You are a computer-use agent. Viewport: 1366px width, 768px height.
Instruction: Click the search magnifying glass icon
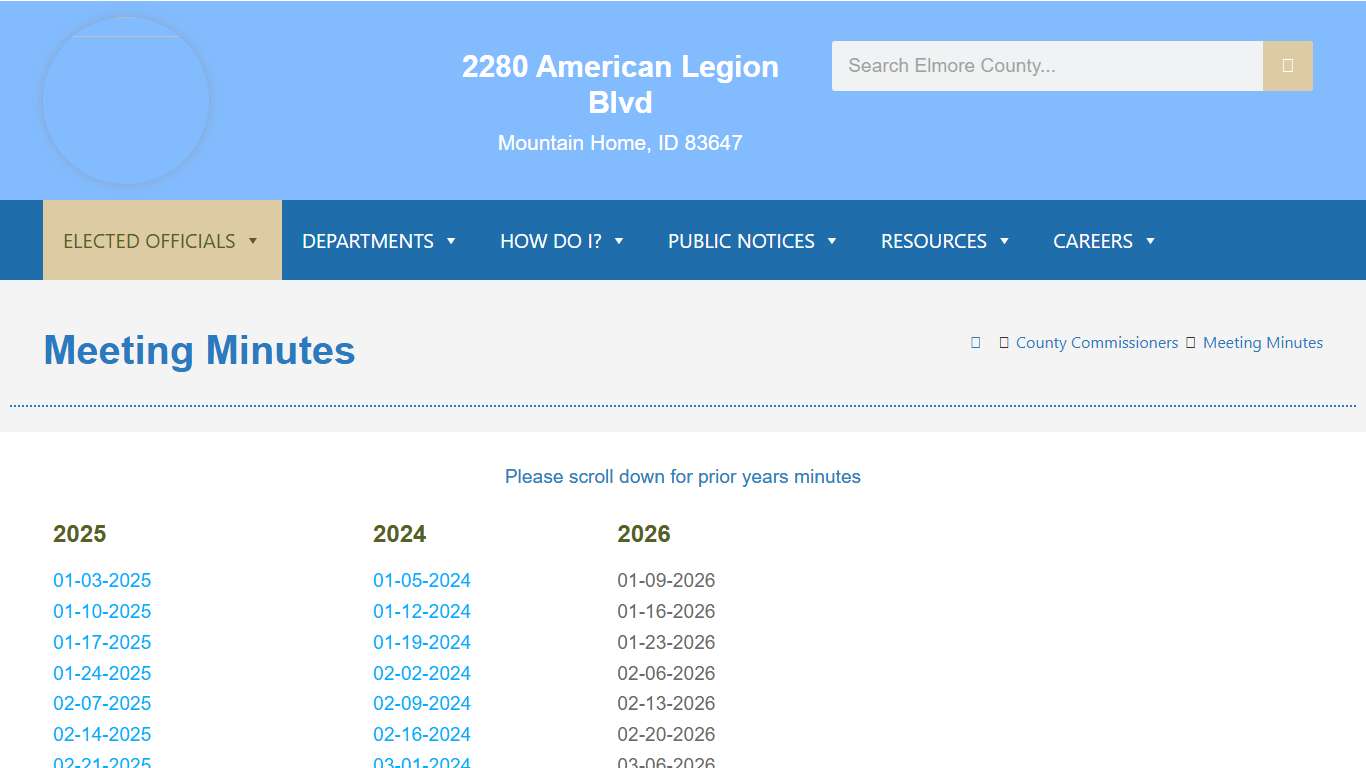1287,65
